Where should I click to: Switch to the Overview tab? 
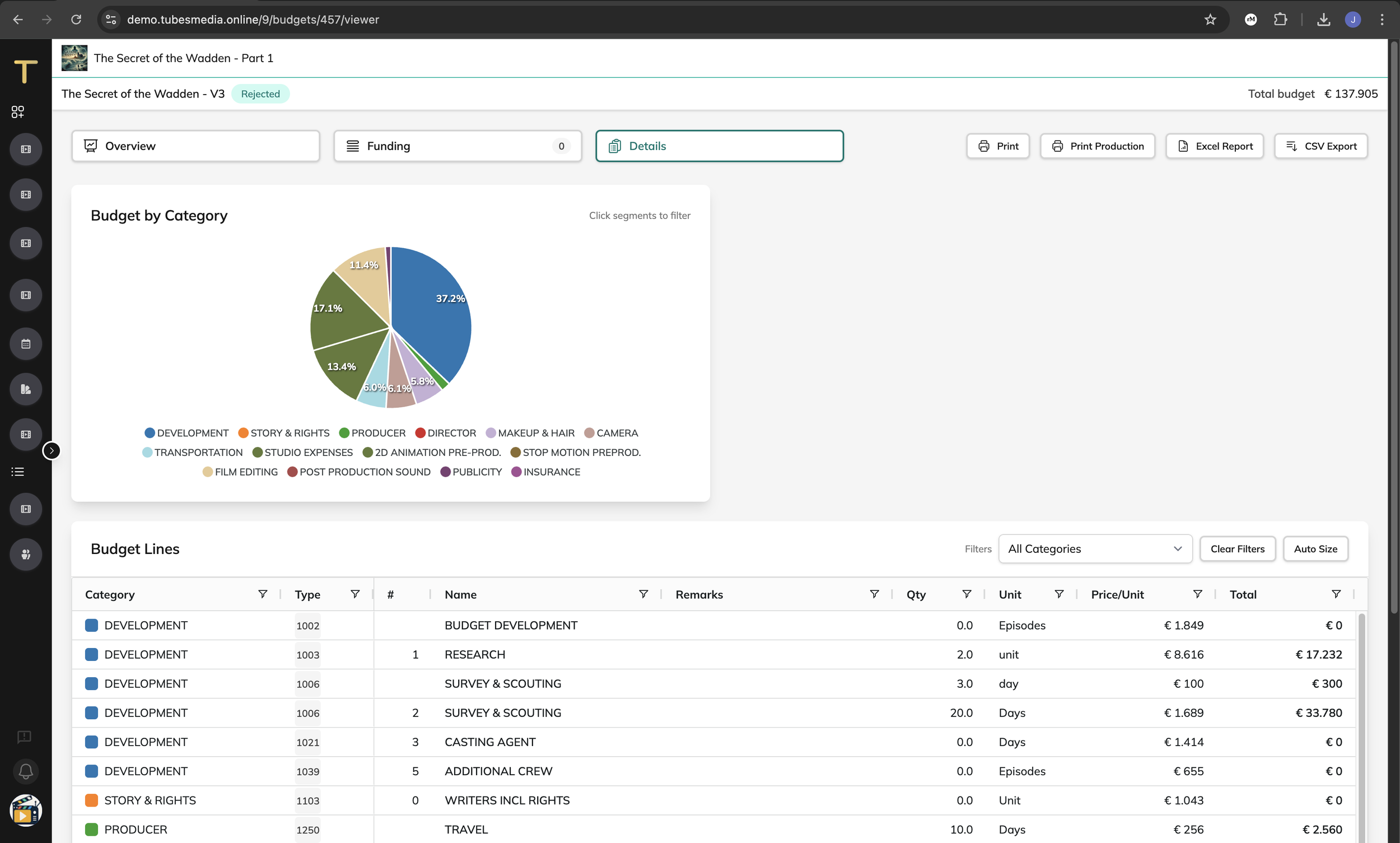click(x=195, y=146)
